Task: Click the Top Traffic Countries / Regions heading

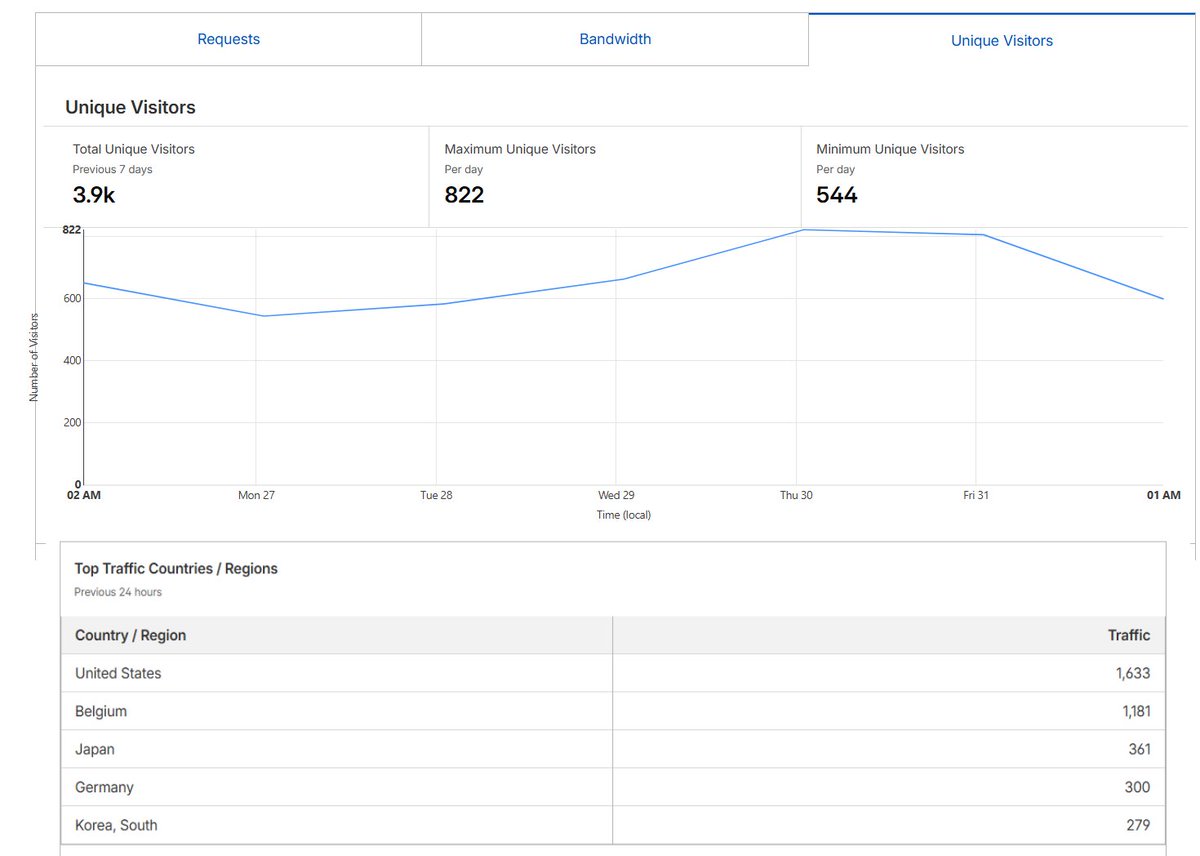Action: tap(176, 568)
